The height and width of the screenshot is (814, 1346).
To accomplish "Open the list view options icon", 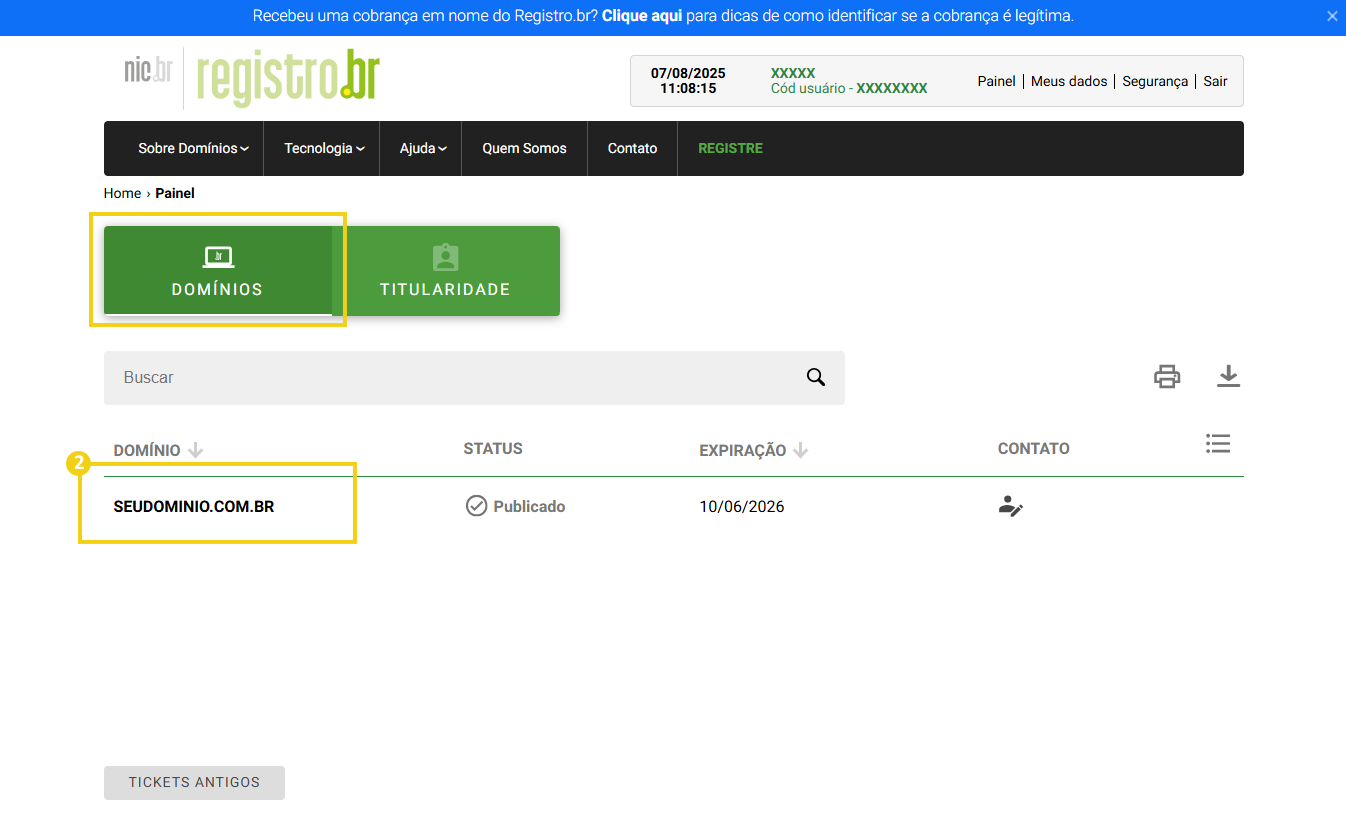I will [1218, 443].
